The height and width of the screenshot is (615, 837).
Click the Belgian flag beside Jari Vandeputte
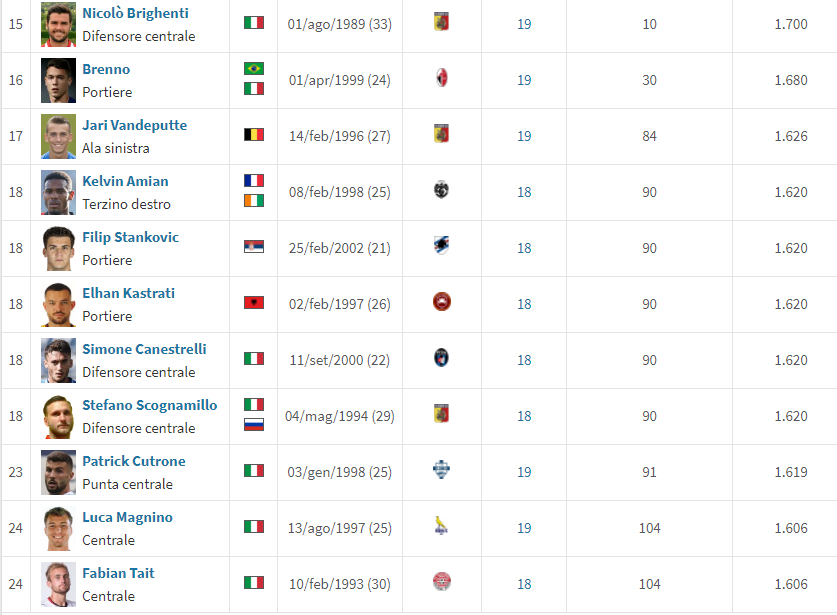tap(254, 134)
